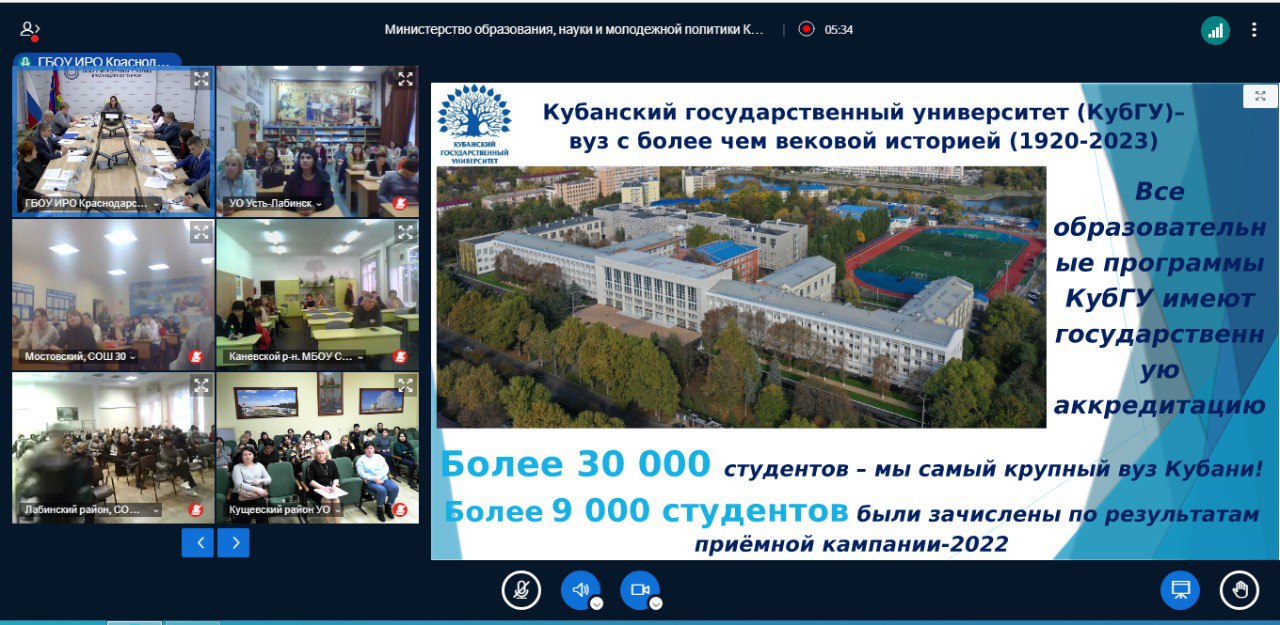Select the ГБОУ ИРО Краснодарс video feed

(113, 141)
